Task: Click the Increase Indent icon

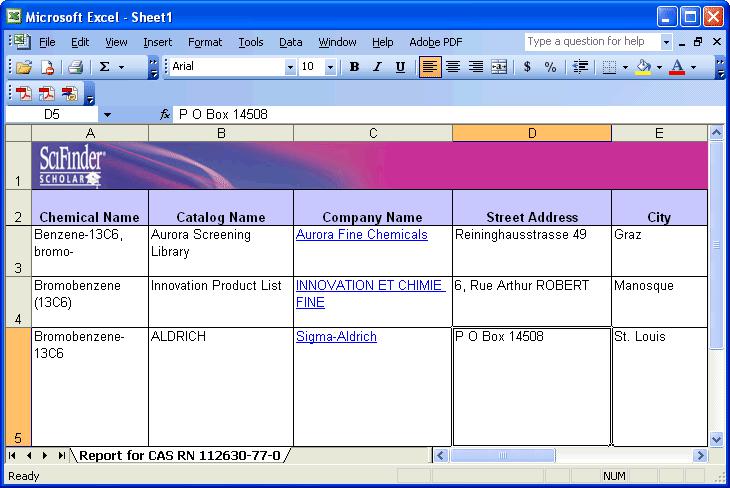Action: pos(580,67)
